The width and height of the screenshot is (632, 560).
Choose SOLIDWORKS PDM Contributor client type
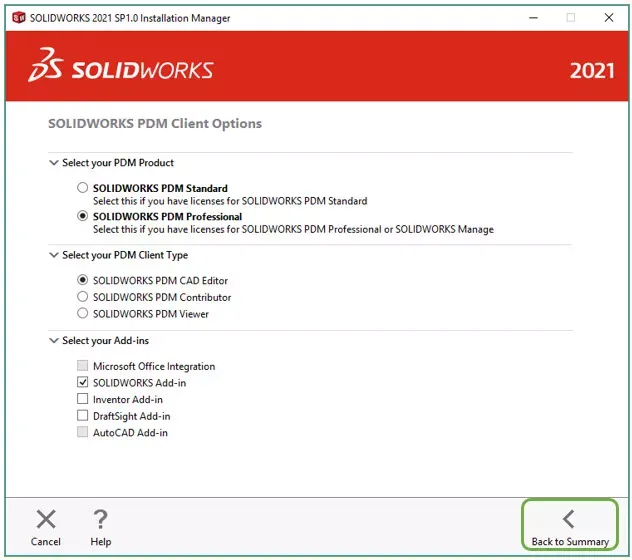(82, 297)
